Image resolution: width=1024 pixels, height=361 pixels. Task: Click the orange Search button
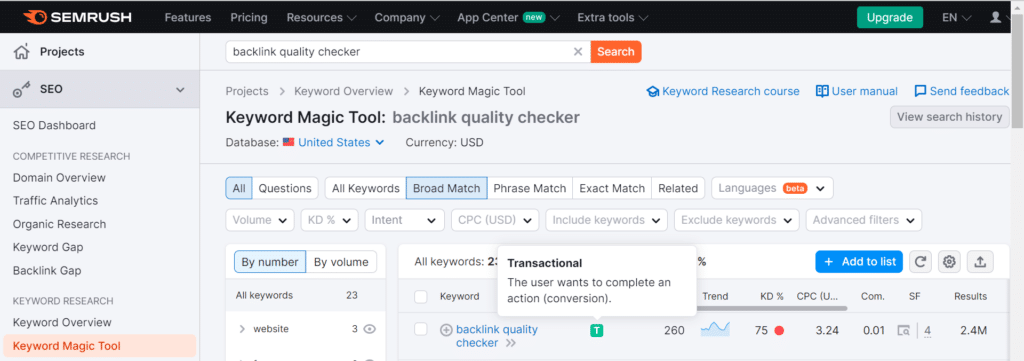point(616,52)
